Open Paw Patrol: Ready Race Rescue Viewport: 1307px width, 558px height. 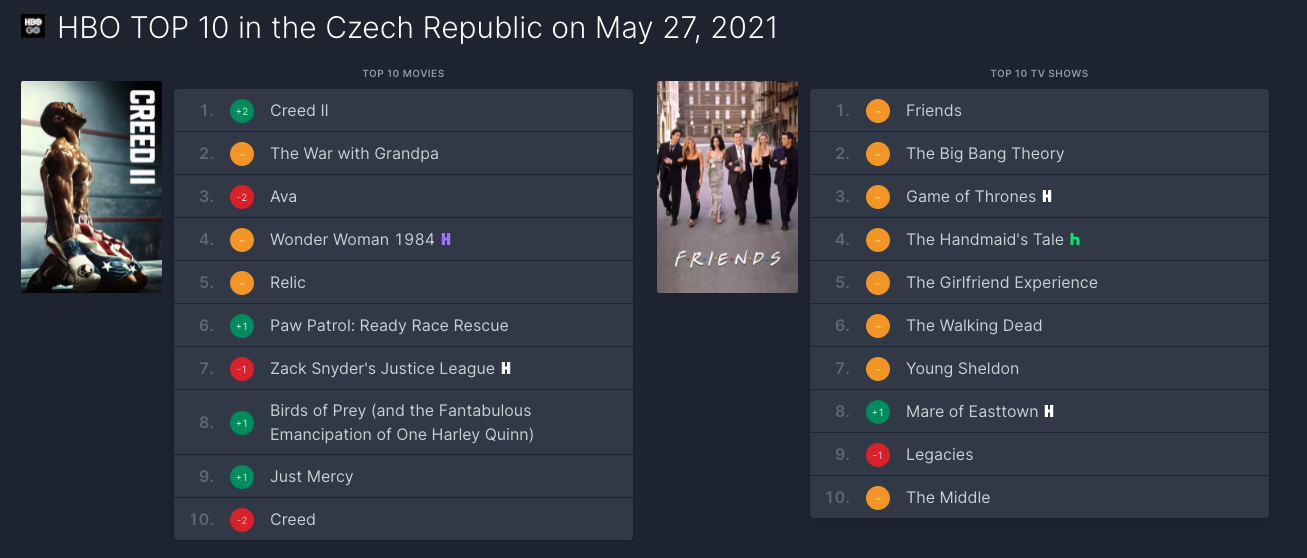[389, 326]
